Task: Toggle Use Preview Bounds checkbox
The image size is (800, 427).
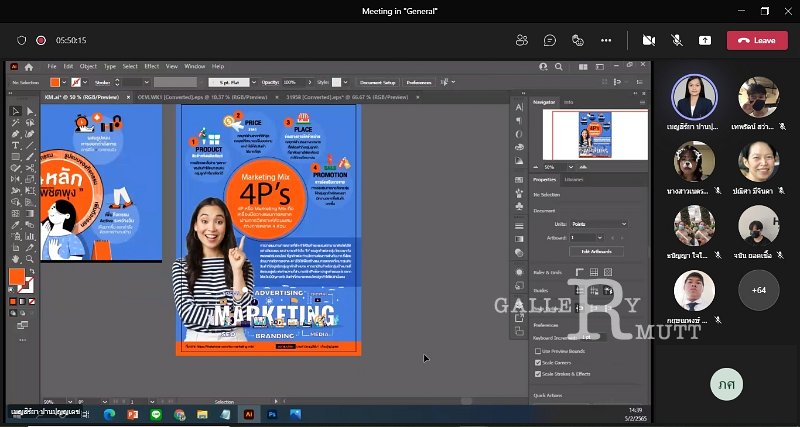Action: pos(538,351)
